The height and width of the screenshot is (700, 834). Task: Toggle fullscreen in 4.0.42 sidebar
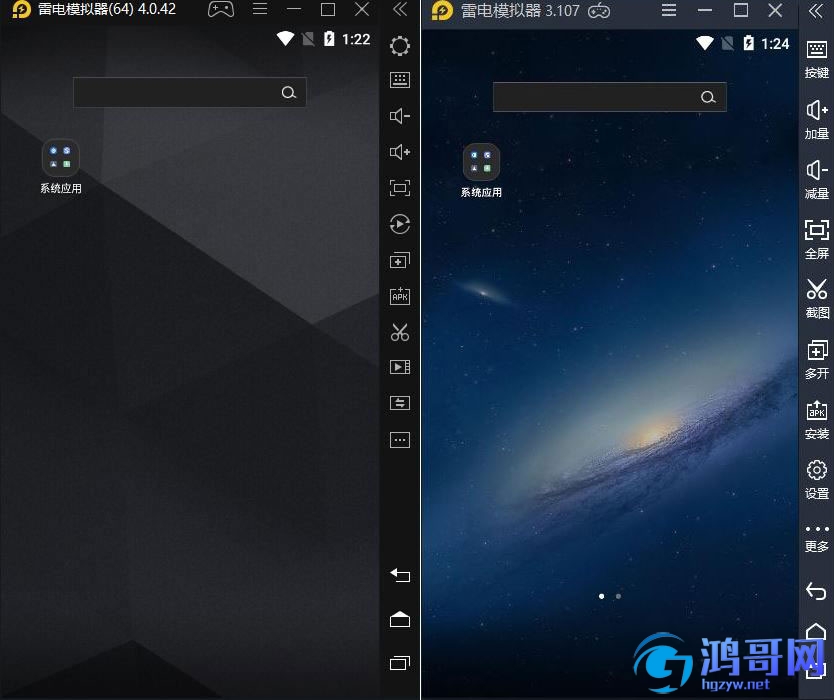pyautogui.click(x=400, y=188)
